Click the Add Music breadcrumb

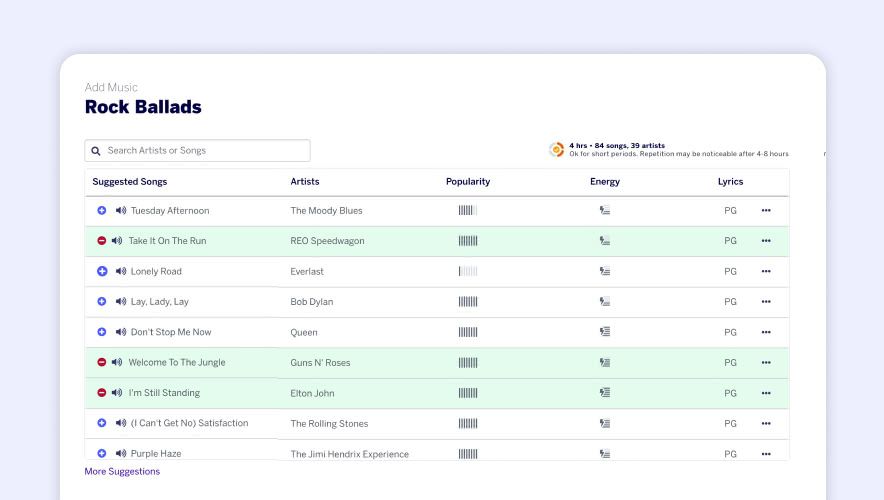tap(111, 88)
